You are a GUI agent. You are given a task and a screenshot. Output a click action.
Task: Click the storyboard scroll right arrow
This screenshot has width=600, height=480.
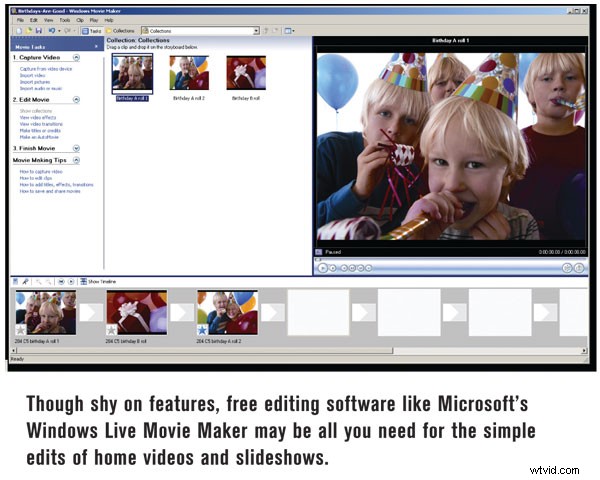point(584,350)
